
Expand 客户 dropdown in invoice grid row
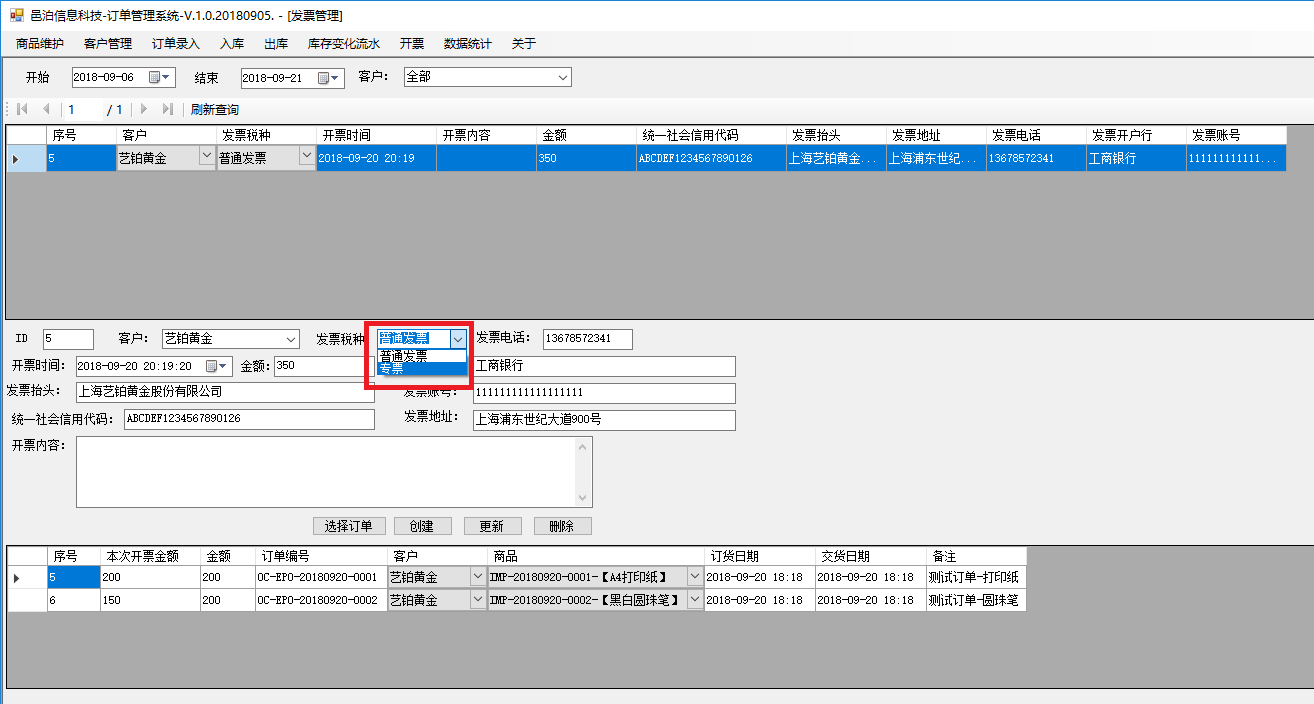207,157
